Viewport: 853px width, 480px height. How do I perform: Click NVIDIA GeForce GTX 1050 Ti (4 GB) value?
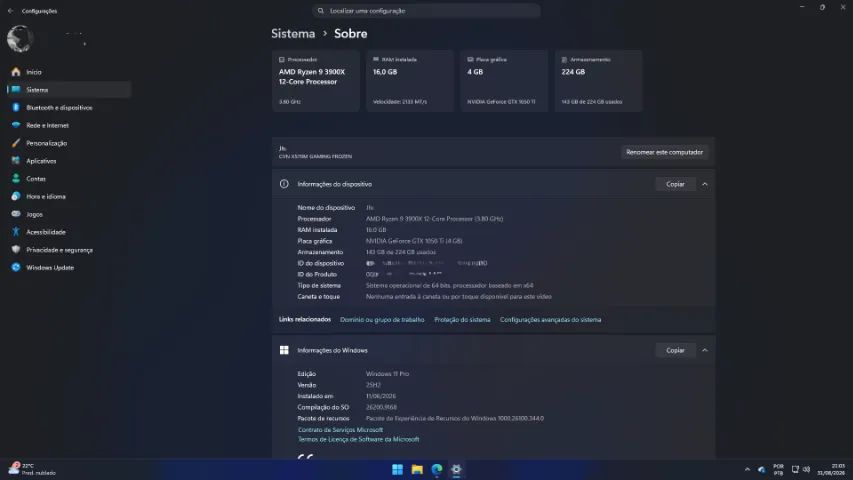(x=414, y=241)
